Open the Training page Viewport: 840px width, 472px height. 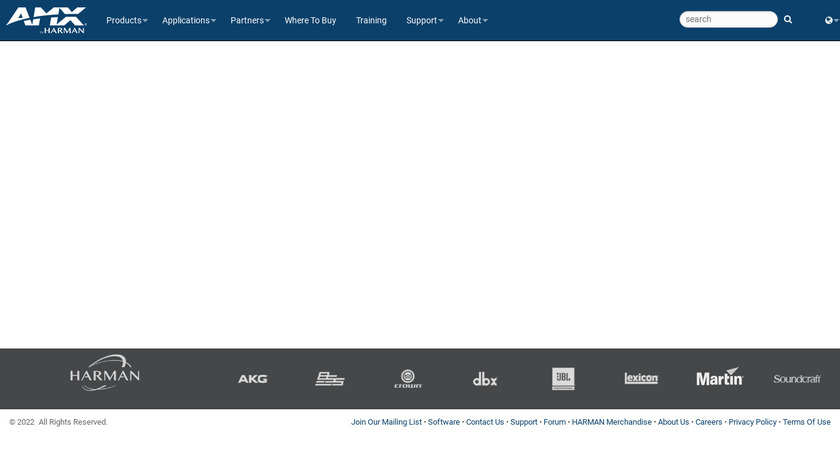371,20
